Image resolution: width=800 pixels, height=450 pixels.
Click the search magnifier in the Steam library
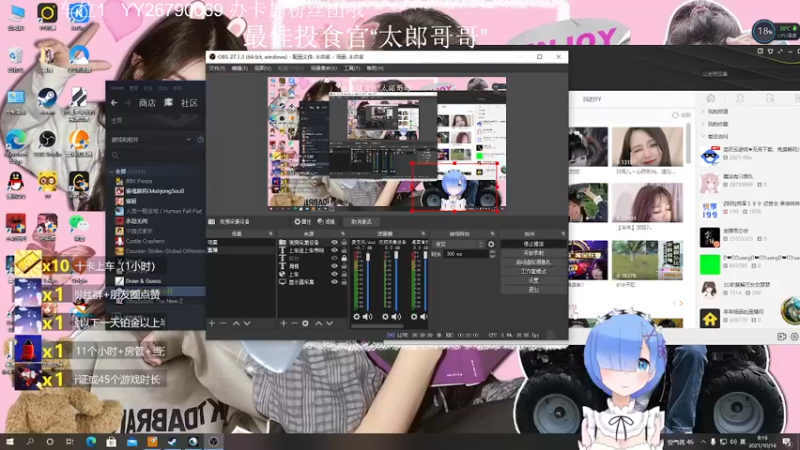(x=115, y=155)
